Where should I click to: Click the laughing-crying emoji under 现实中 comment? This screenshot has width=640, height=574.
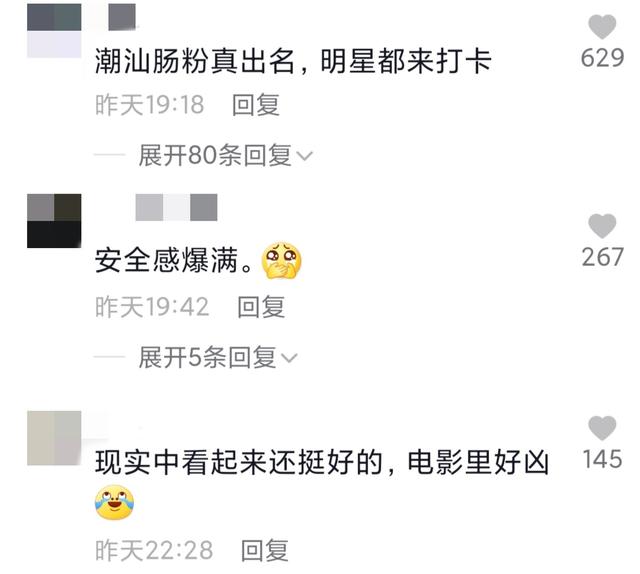pos(115,502)
